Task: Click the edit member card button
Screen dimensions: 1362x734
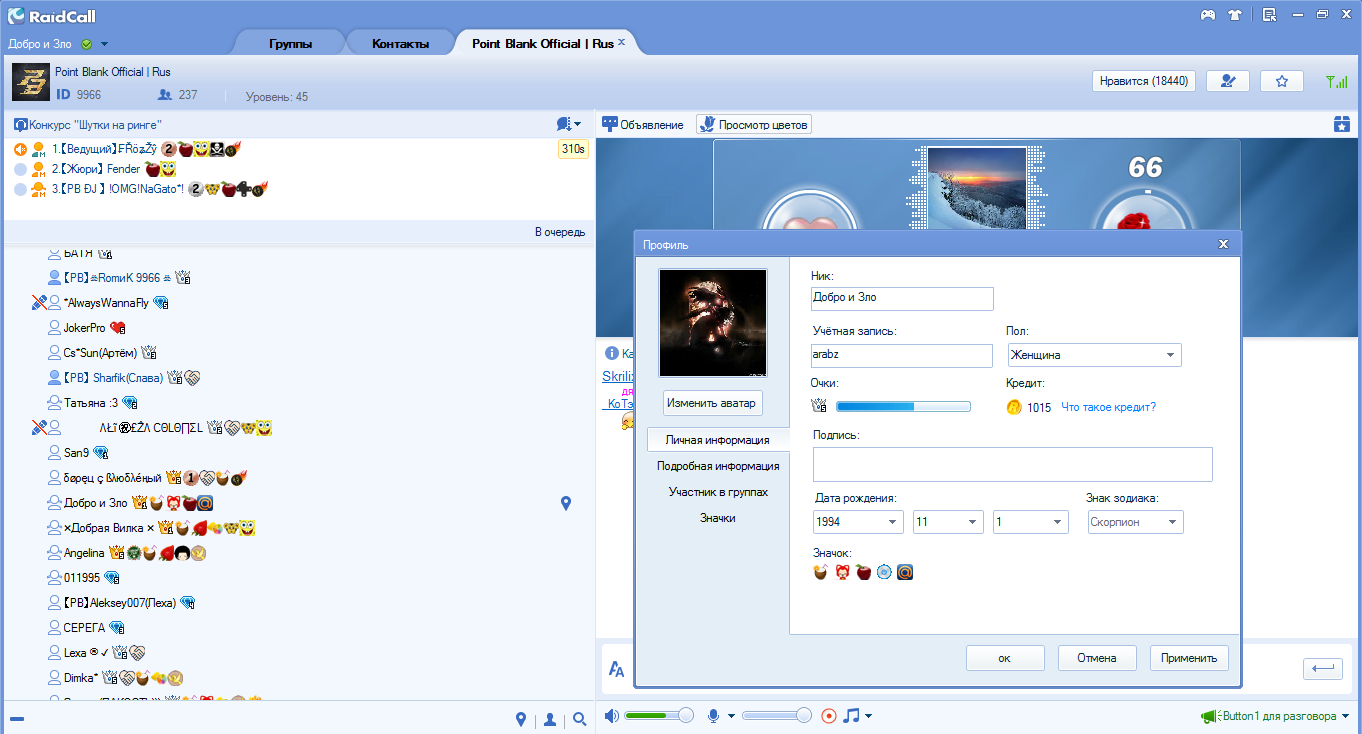Action: pyautogui.click(x=1227, y=81)
